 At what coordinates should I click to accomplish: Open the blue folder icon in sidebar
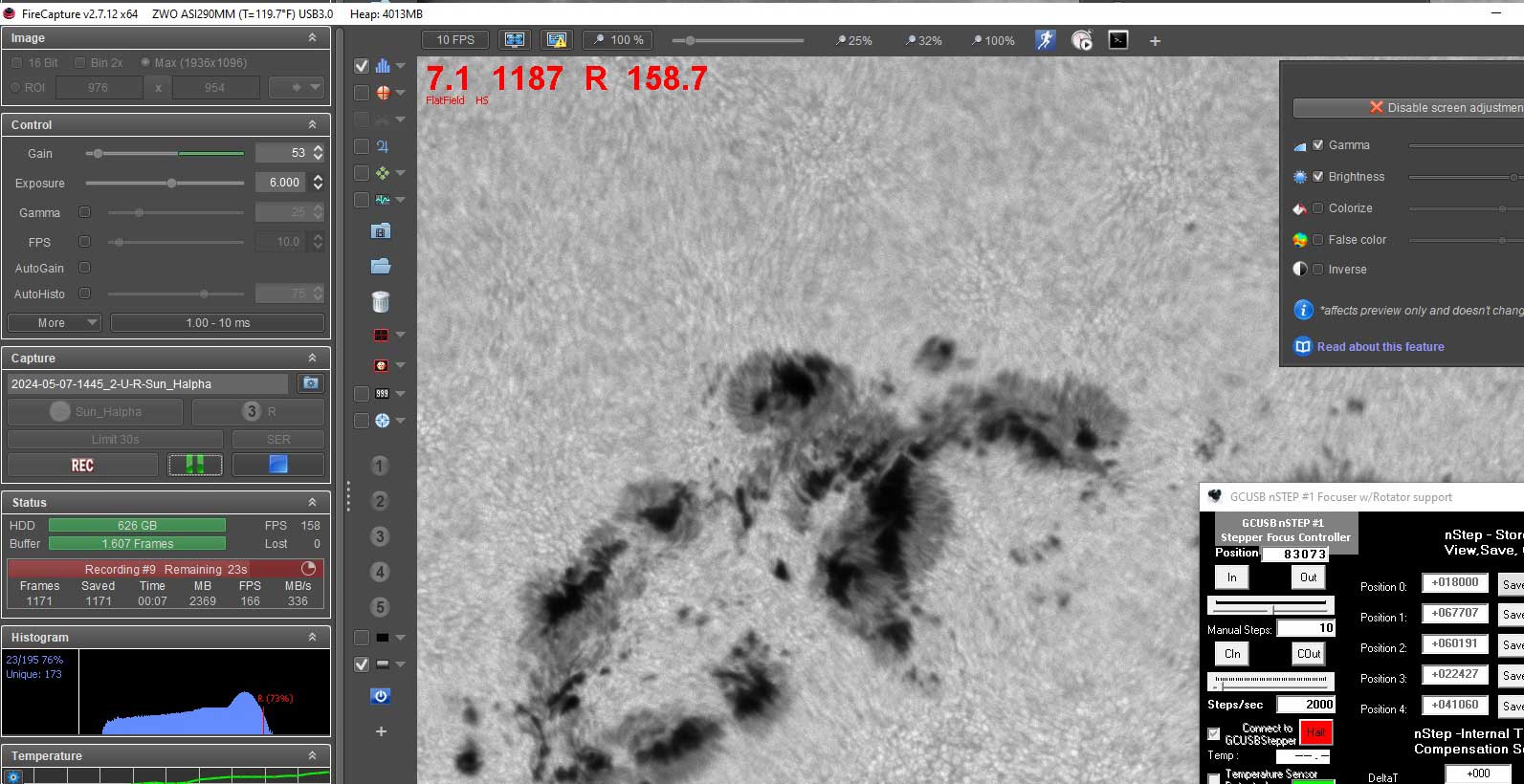[x=380, y=266]
